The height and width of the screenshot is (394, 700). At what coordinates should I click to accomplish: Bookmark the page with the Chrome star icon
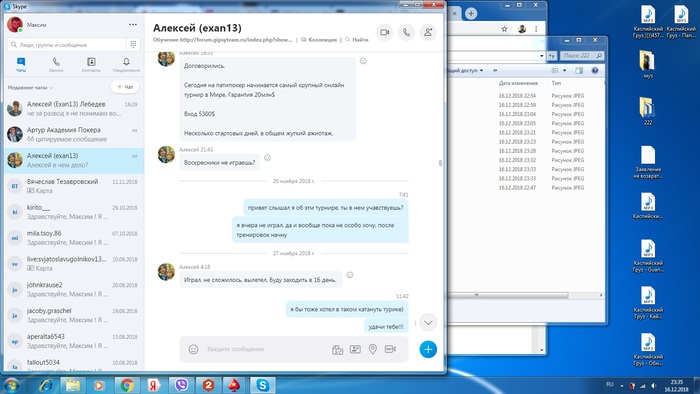(504, 29)
